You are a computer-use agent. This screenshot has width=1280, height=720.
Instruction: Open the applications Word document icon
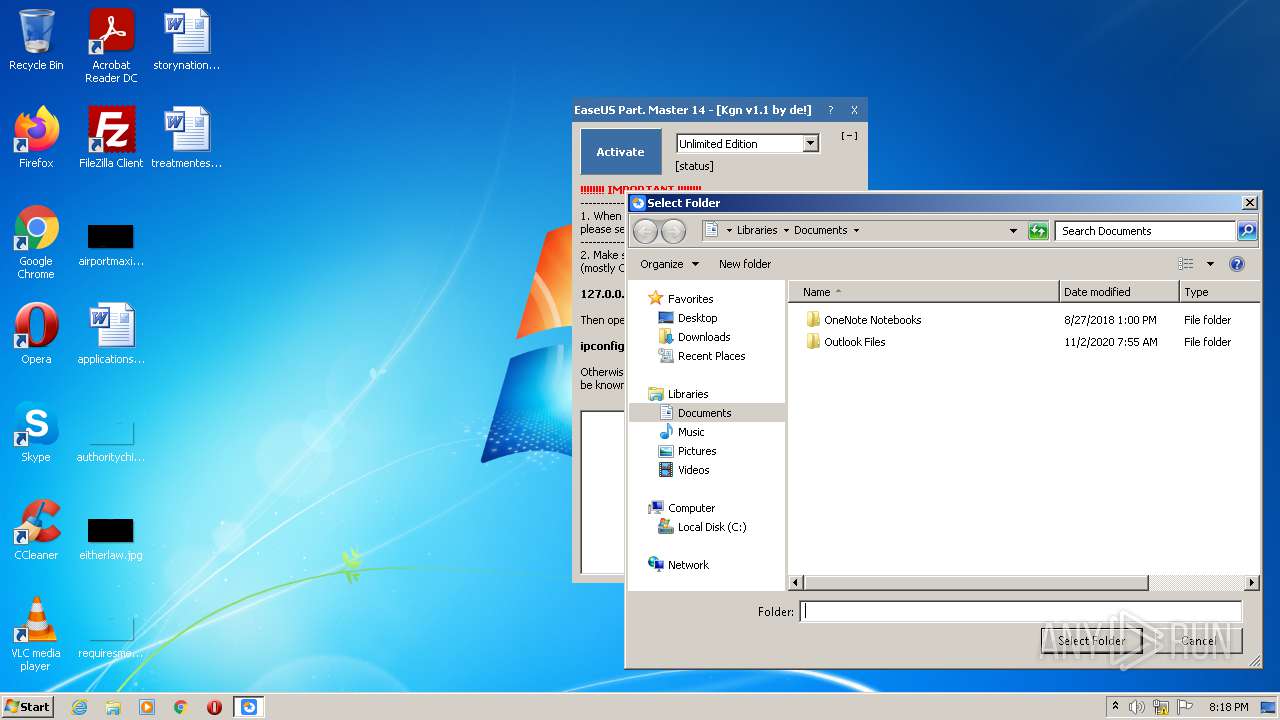point(111,334)
